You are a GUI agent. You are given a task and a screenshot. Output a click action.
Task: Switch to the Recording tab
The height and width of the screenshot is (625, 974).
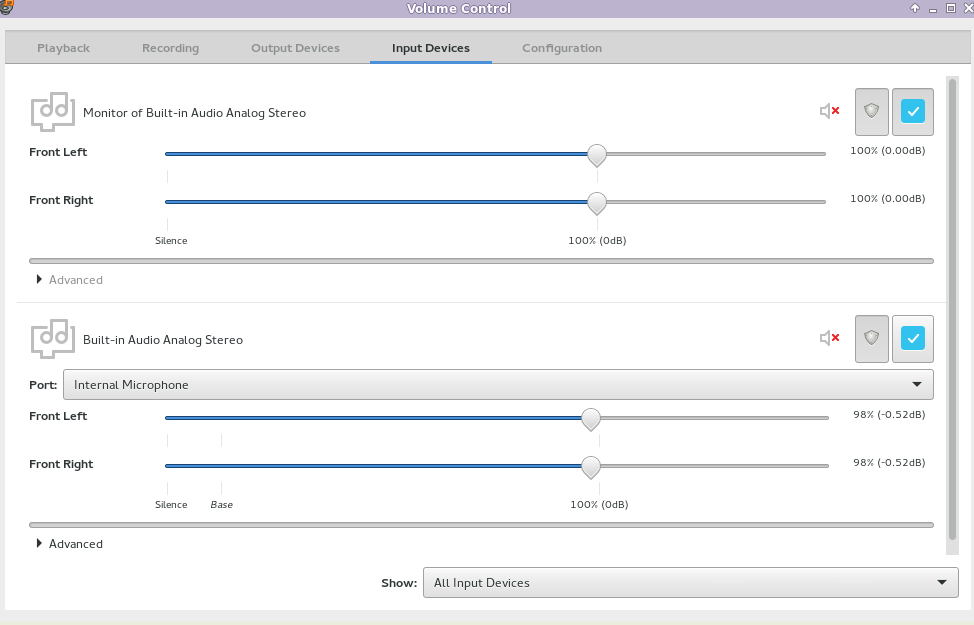[170, 48]
